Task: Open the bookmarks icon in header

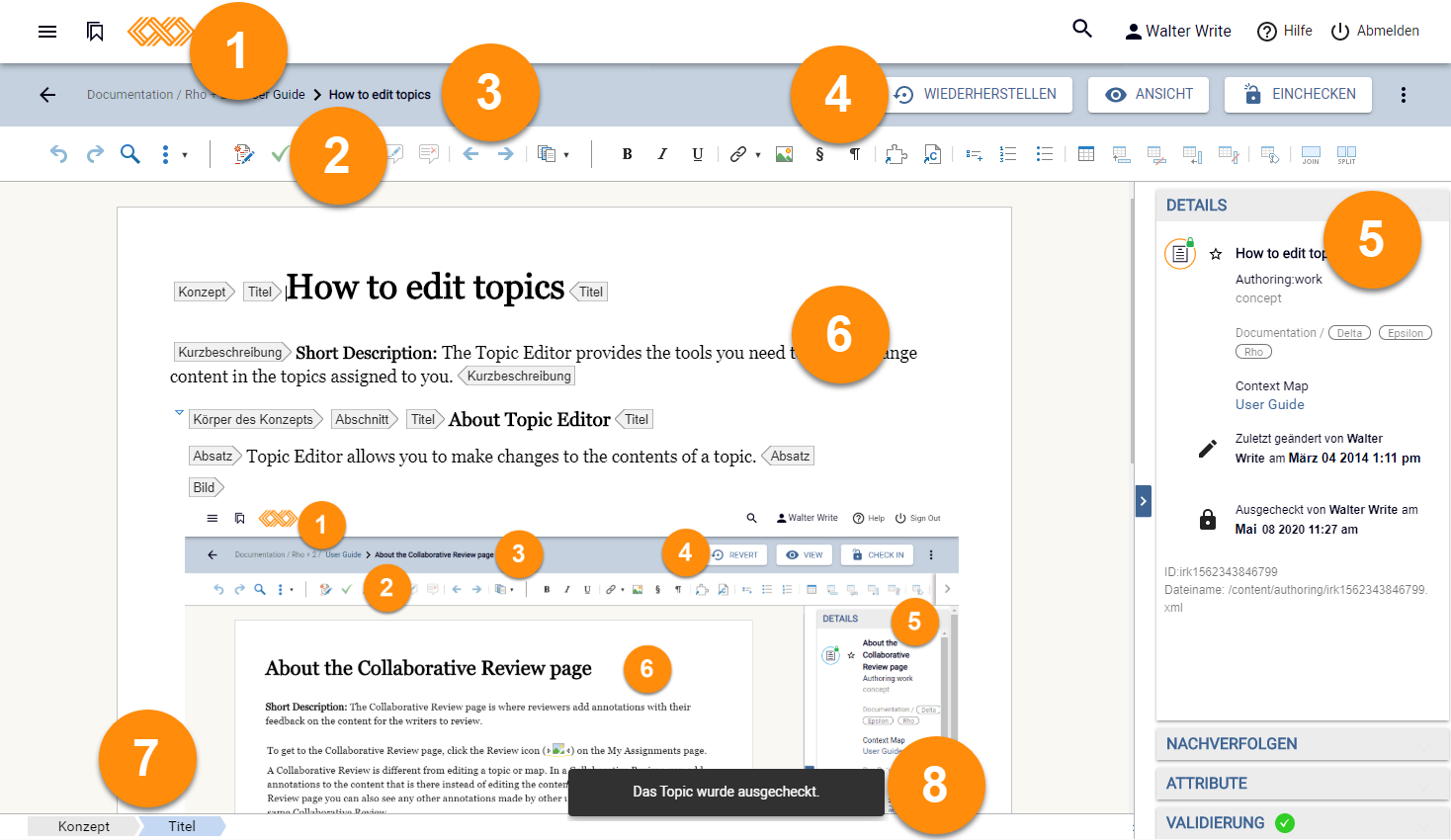Action: tap(95, 32)
